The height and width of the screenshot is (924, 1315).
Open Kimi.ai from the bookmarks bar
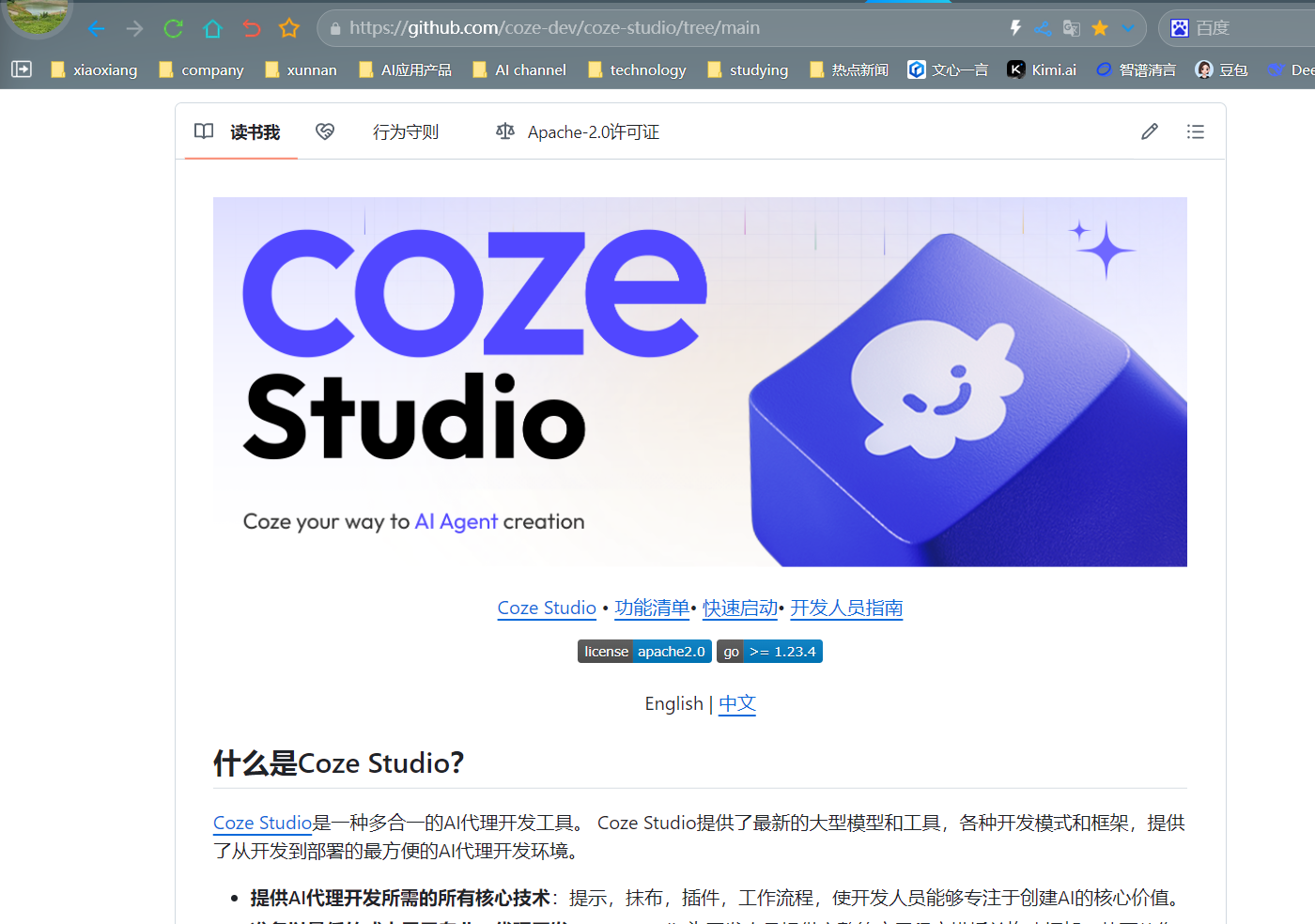(x=1041, y=69)
